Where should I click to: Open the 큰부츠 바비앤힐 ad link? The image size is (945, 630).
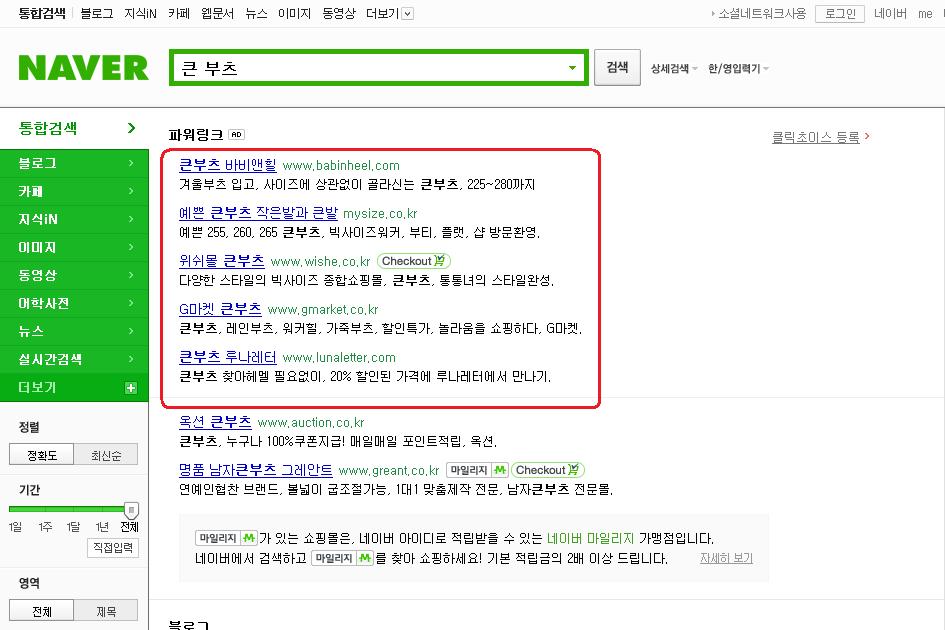click(x=228, y=165)
